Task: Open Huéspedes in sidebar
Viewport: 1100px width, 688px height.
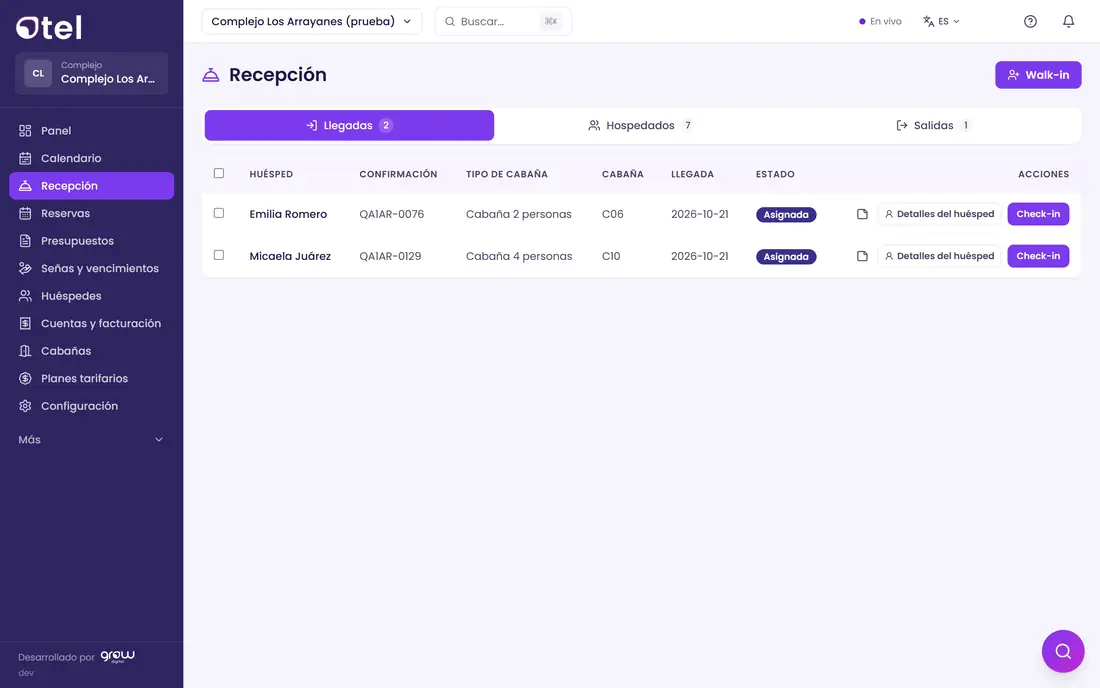Action: click(91, 296)
